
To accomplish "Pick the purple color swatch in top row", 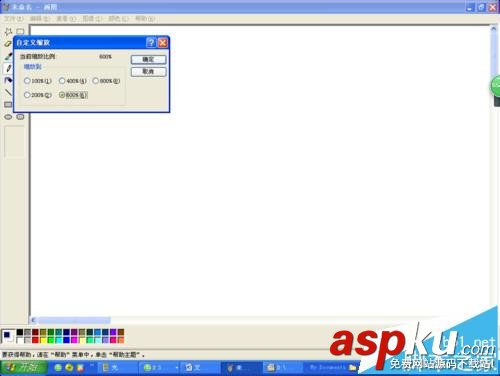I will pos(74,332).
